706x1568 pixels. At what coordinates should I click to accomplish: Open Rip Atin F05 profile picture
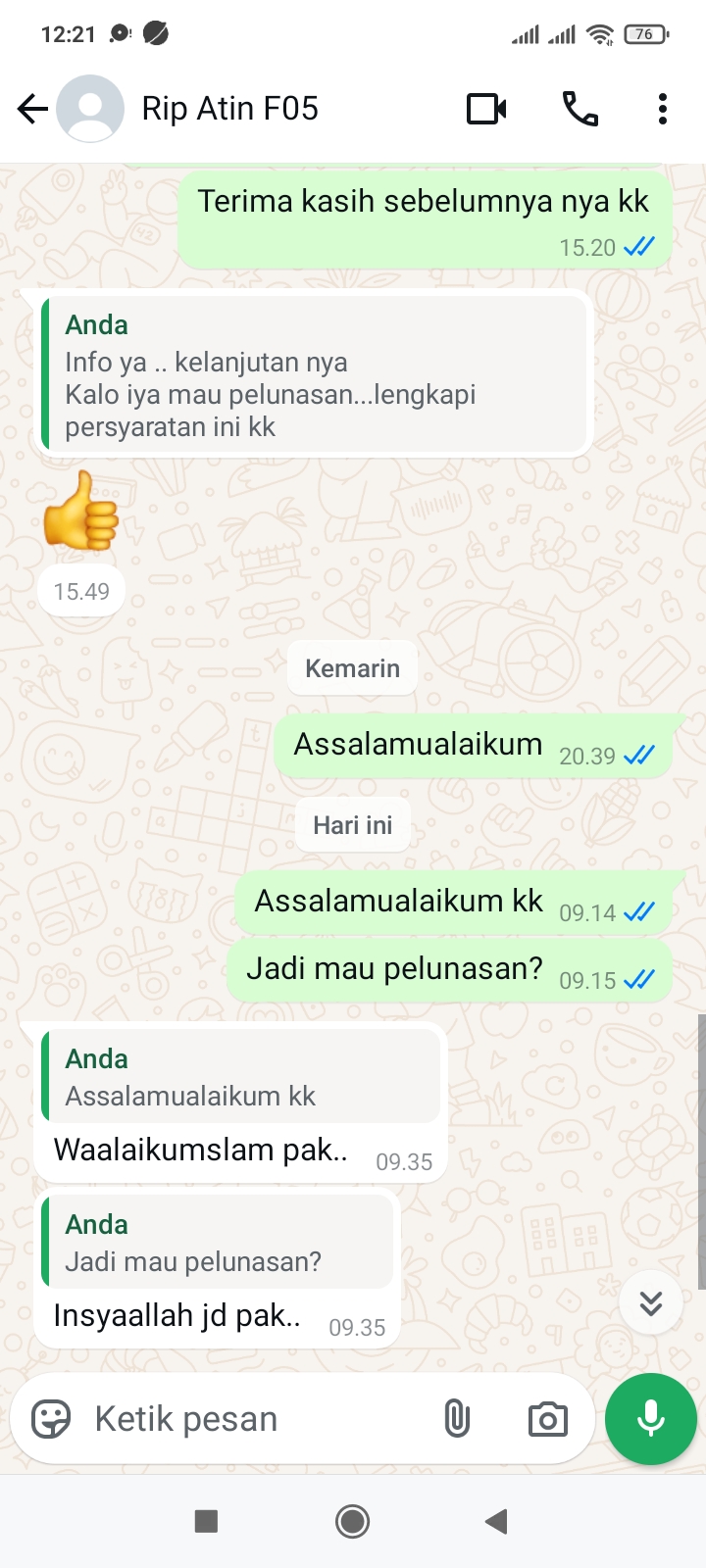tap(90, 109)
